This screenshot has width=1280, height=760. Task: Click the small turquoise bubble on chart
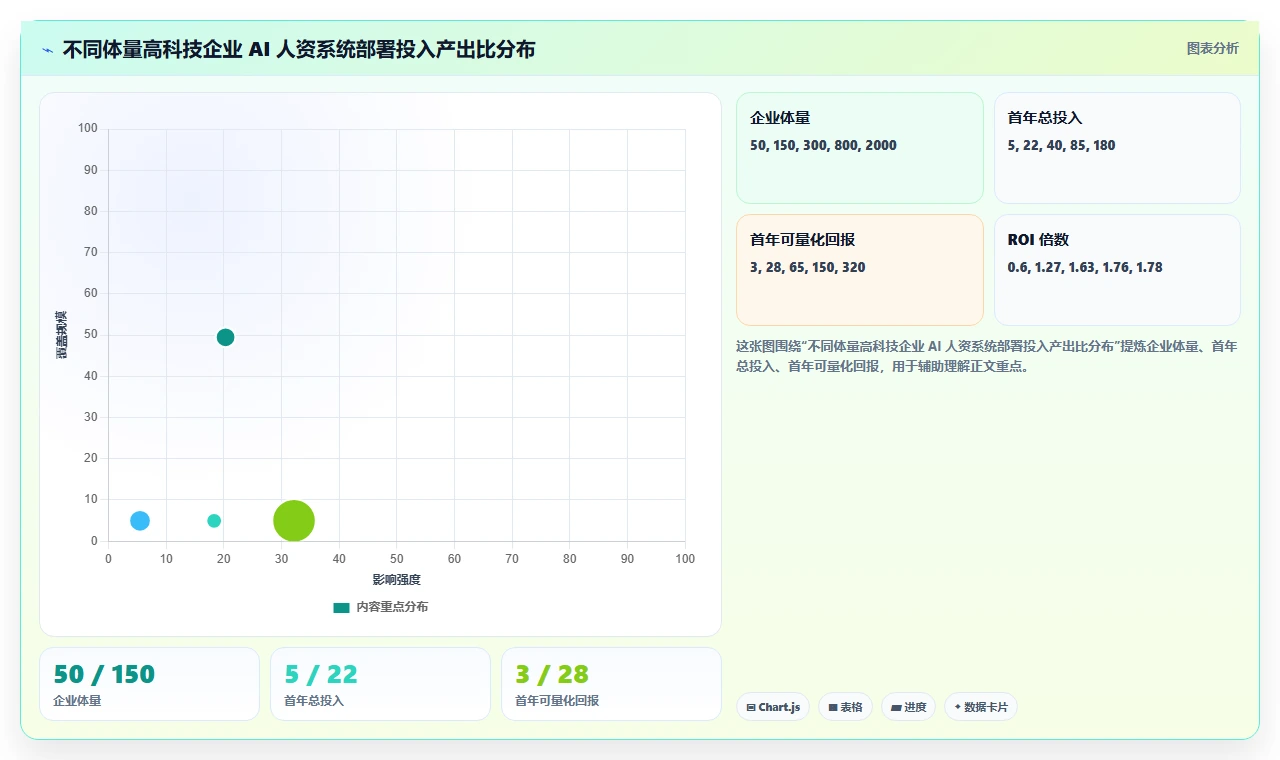pos(214,520)
